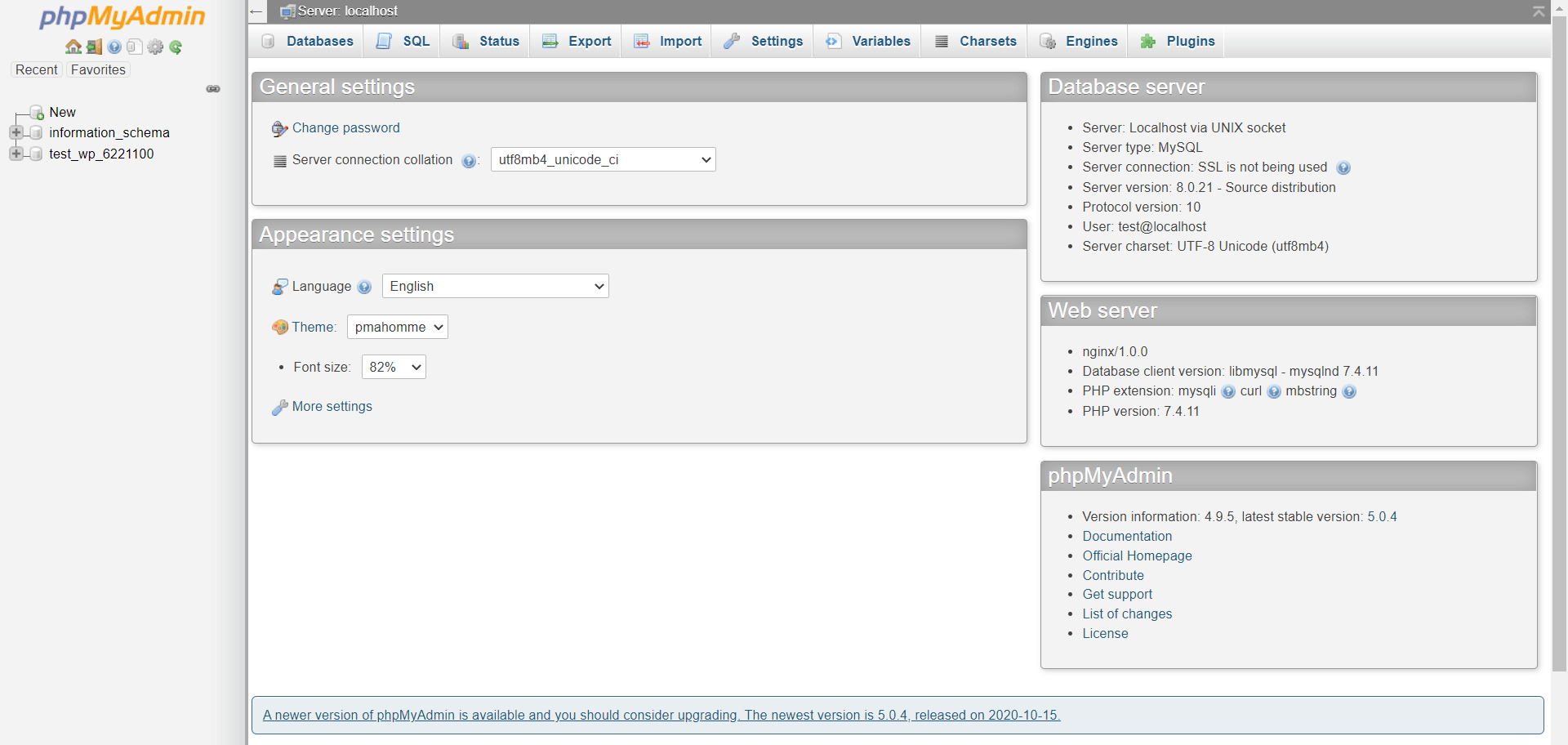Click Server: localhost breadcrumb

point(348,11)
